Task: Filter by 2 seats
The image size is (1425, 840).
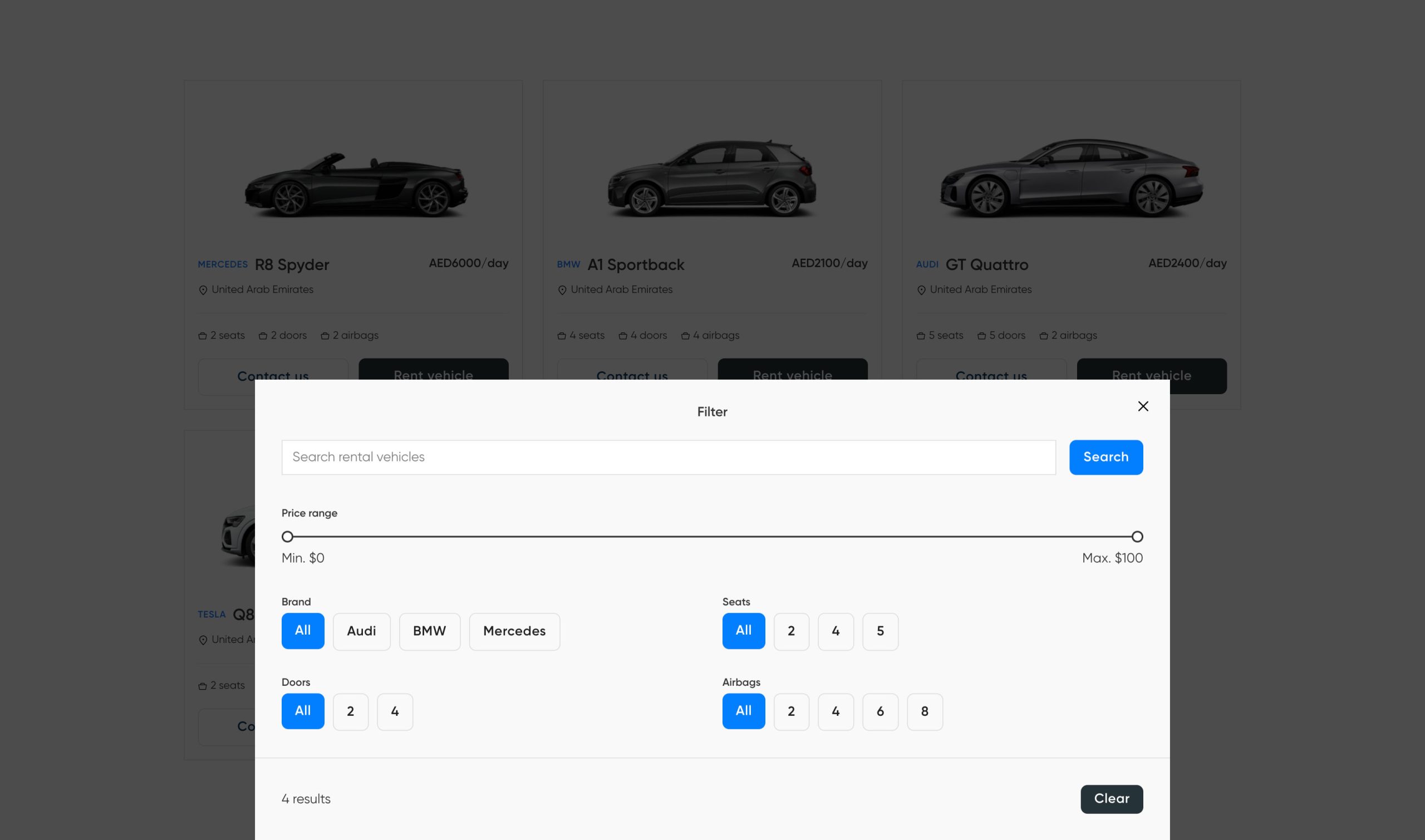Action: (x=790, y=631)
